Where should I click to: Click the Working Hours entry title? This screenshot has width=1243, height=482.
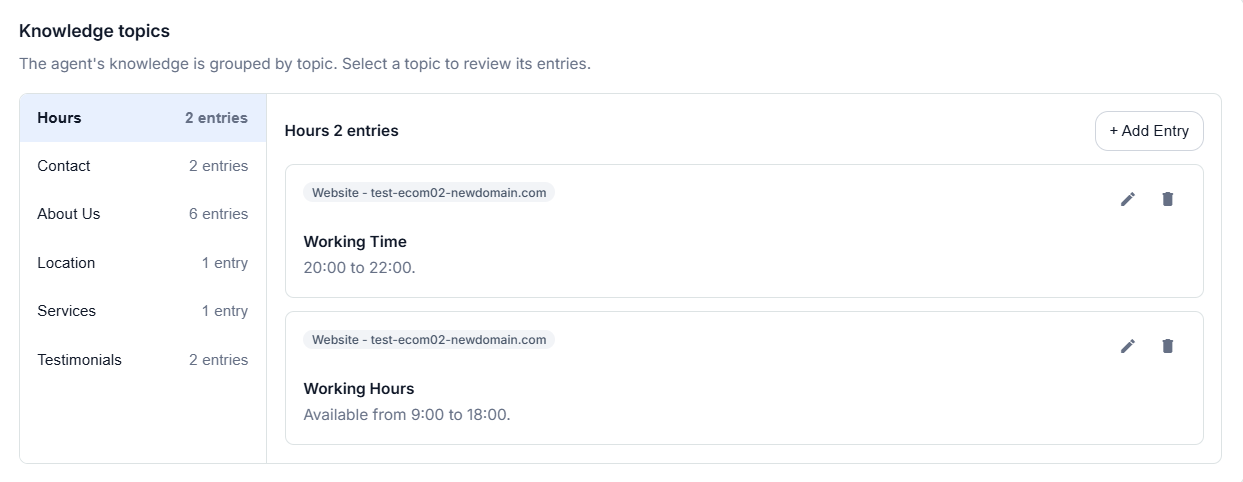click(x=358, y=388)
